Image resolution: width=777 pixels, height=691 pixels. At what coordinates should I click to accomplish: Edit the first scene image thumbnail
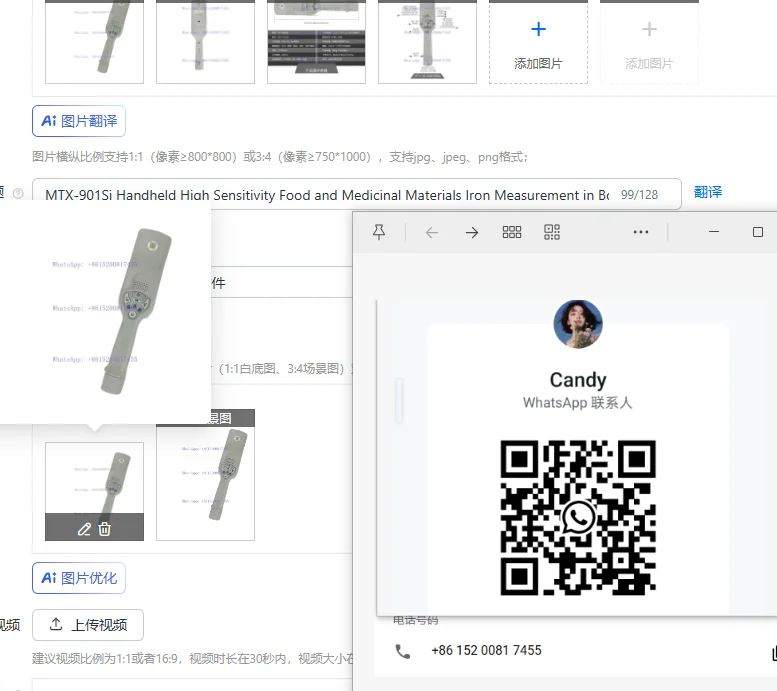click(84, 529)
